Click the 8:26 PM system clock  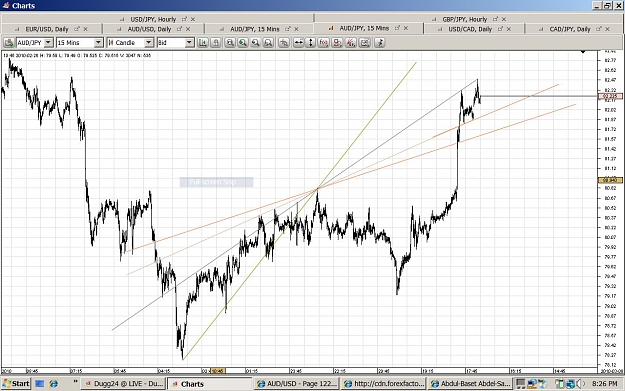tap(604, 384)
